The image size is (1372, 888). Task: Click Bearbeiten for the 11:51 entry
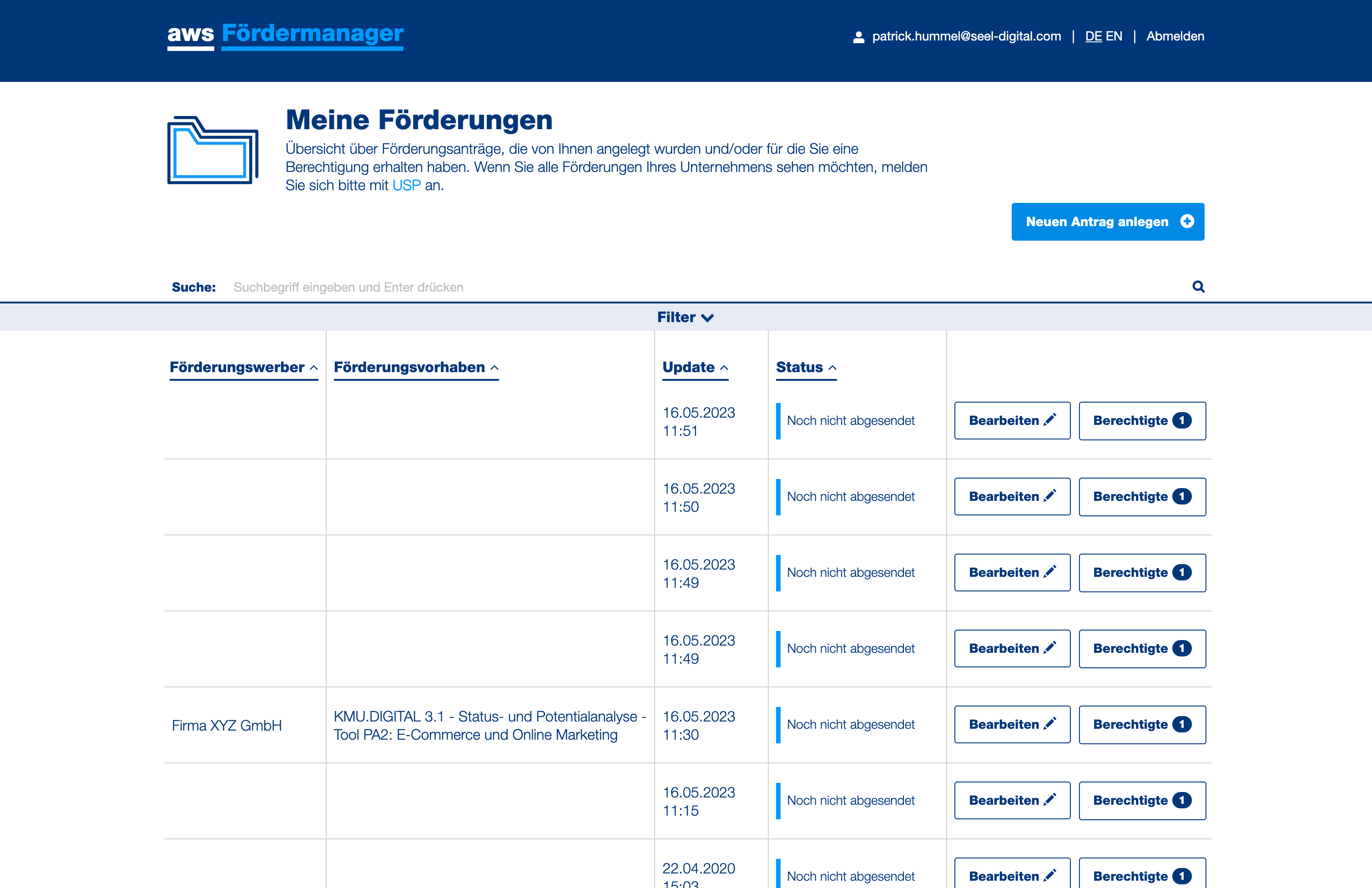click(1012, 421)
